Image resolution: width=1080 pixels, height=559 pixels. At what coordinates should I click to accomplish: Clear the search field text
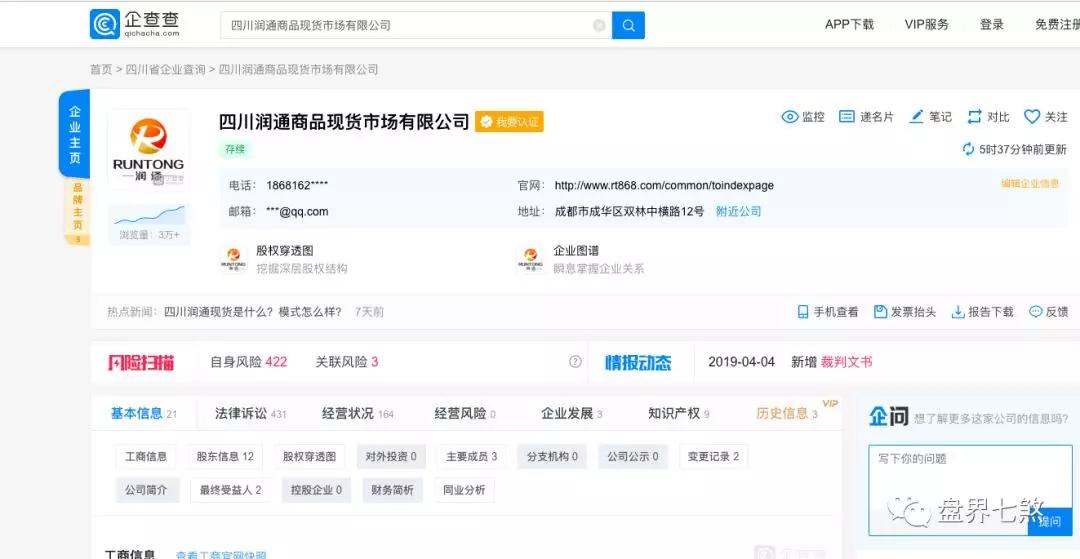pos(599,25)
